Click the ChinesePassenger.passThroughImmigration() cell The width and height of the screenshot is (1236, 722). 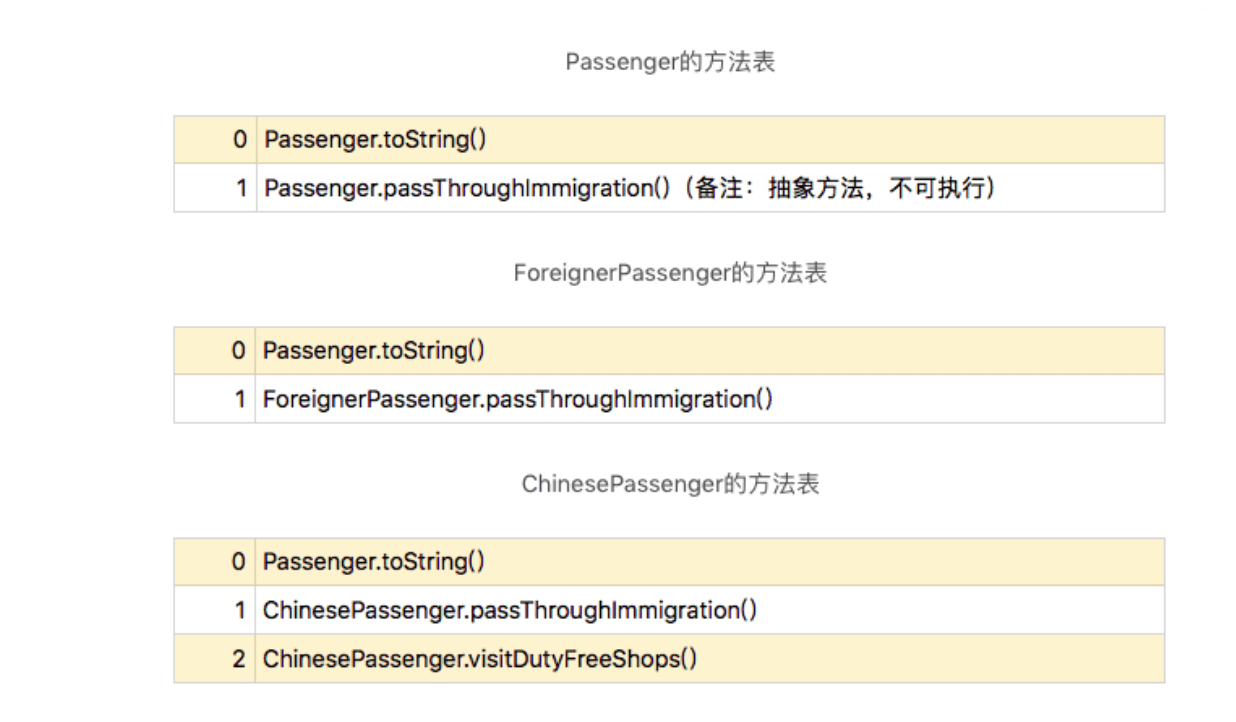(x=510, y=610)
